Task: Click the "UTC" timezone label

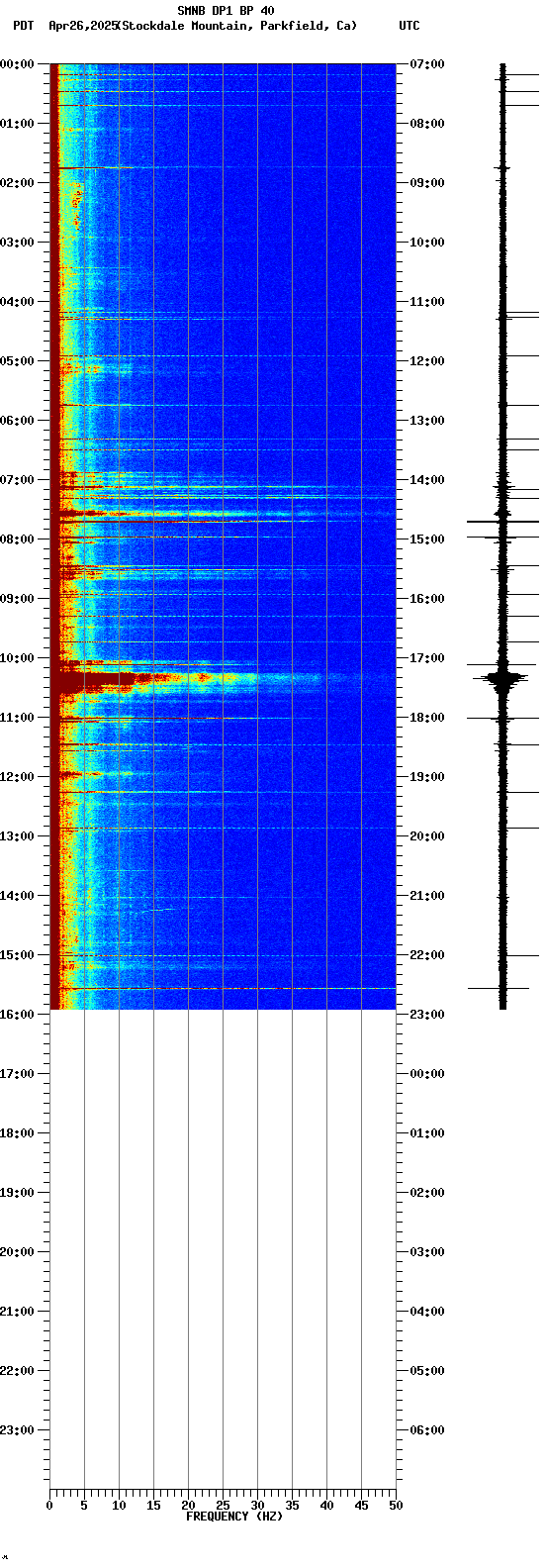Action: (x=409, y=26)
